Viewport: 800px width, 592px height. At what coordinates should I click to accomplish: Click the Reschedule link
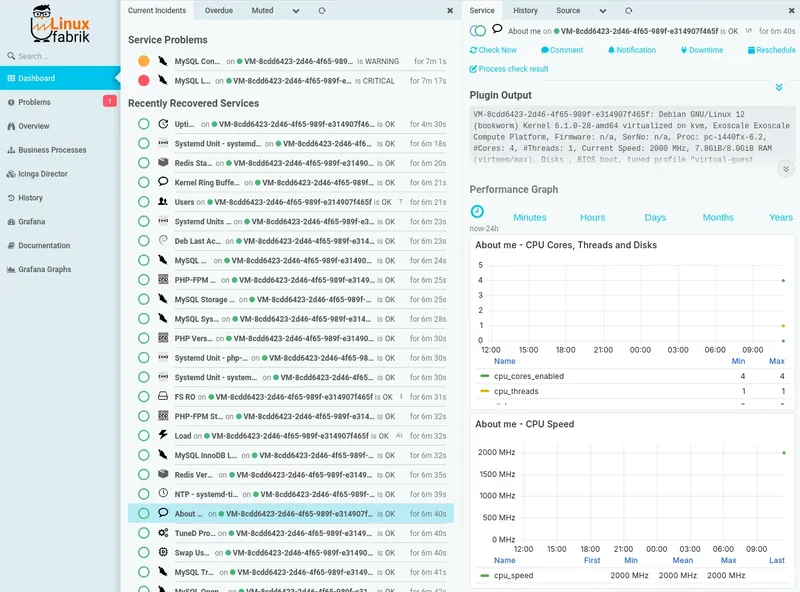(771, 50)
